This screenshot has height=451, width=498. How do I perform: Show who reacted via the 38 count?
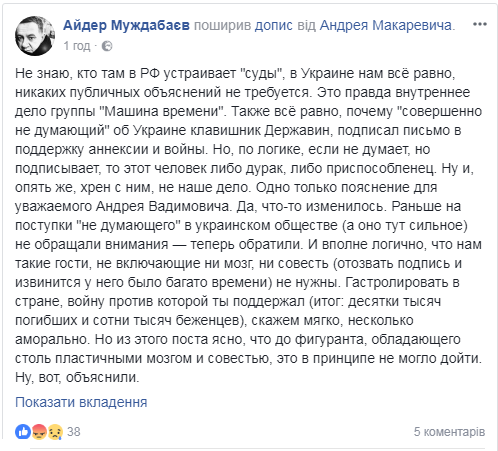[74, 432]
